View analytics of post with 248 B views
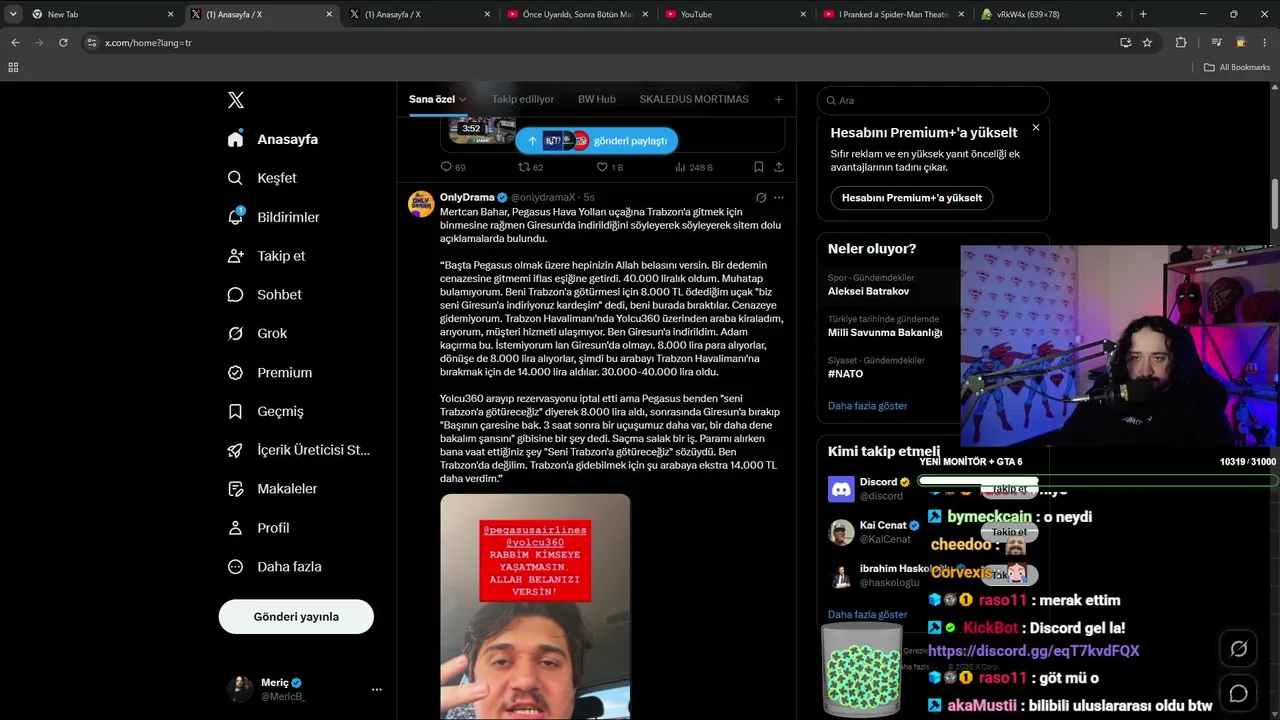Viewport: 1280px width, 720px height. click(694, 167)
